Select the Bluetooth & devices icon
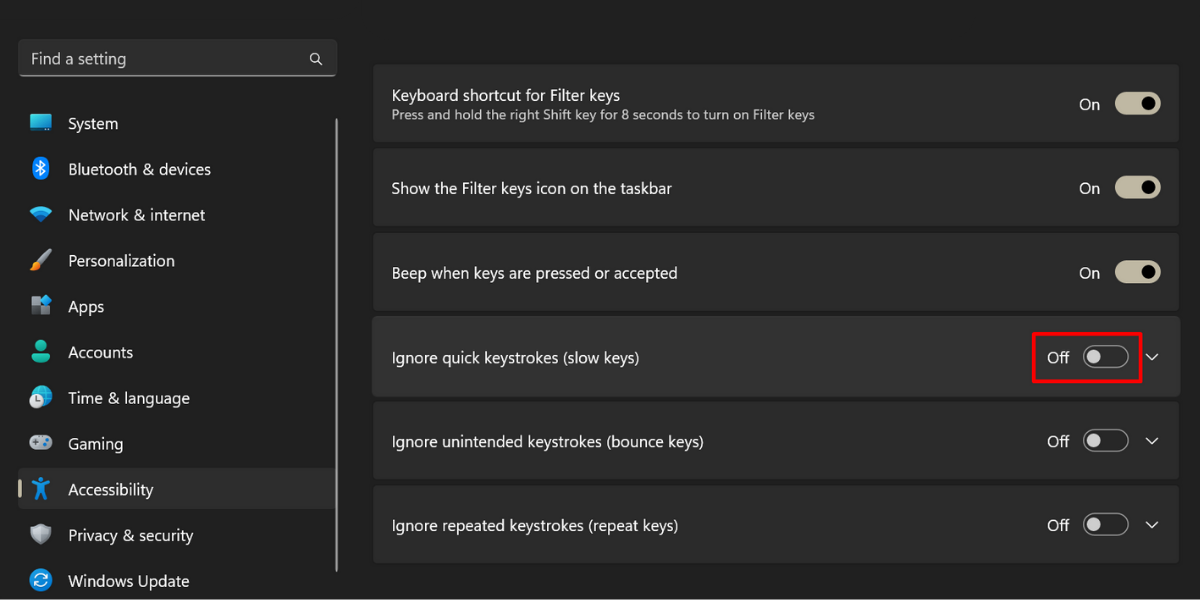 coord(42,169)
